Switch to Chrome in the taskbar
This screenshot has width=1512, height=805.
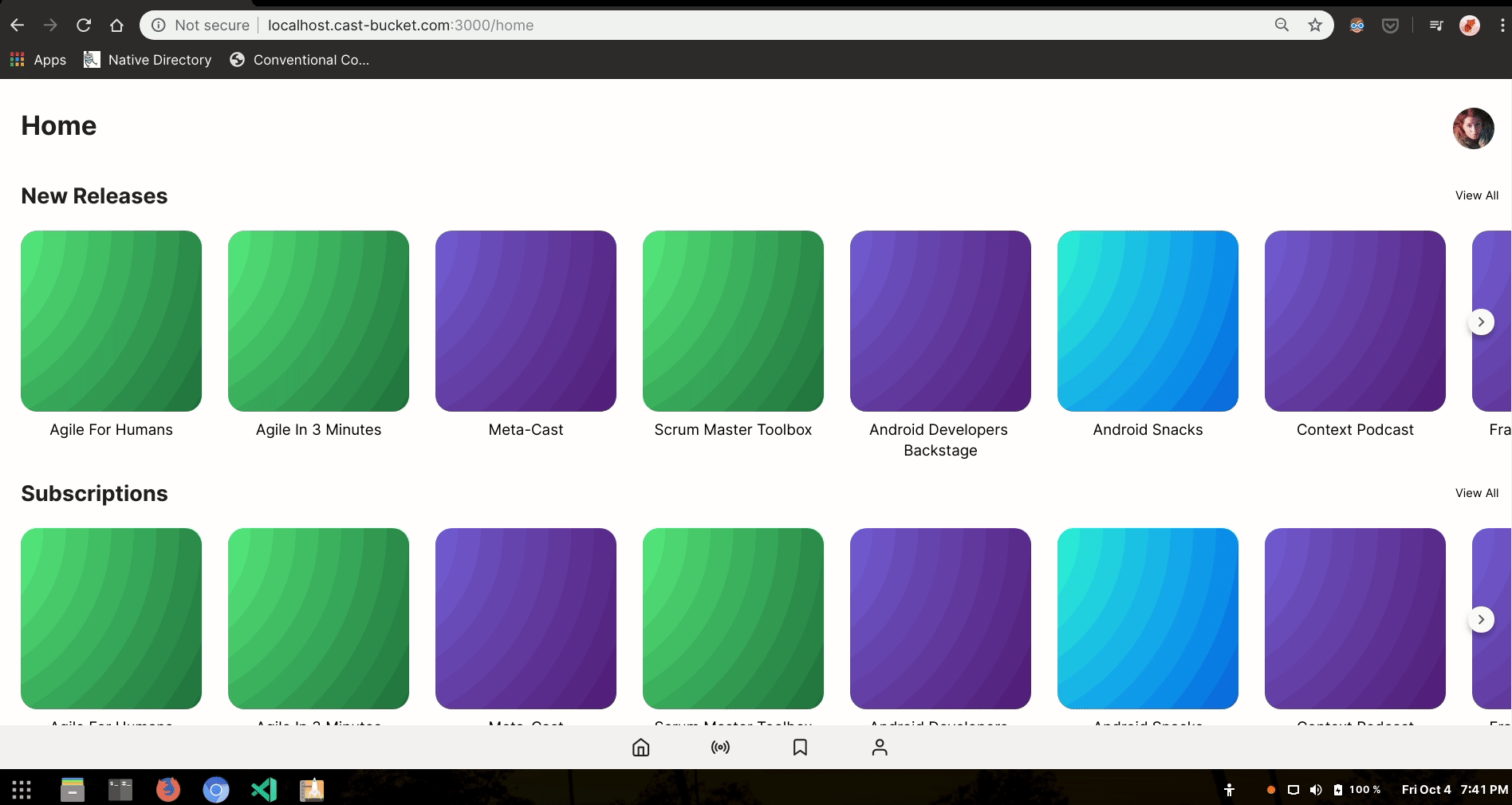[x=216, y=790]
